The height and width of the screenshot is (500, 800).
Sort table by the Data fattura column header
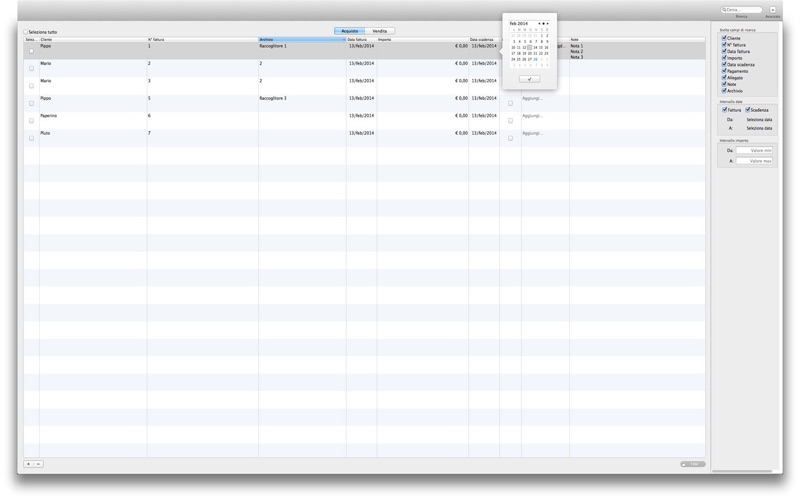[x=361, y=39]
